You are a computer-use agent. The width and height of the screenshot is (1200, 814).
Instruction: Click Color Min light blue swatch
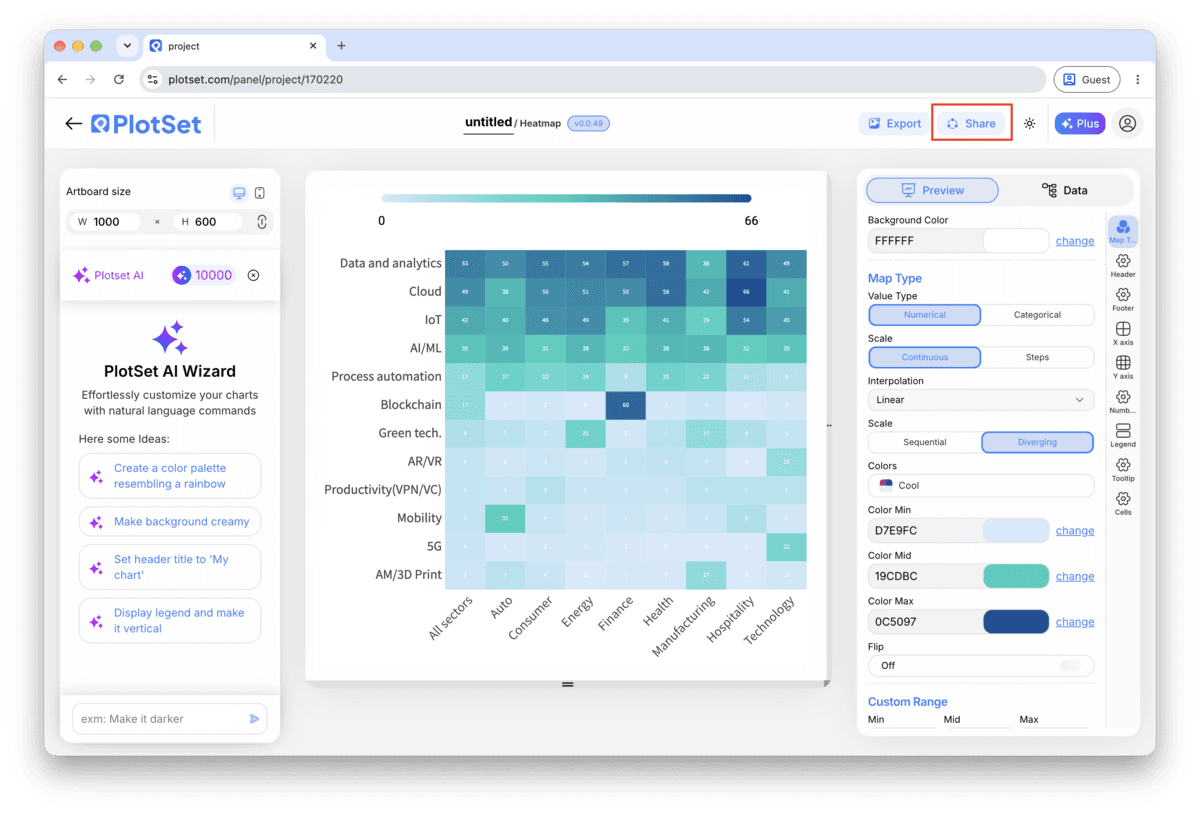(1016, 531)
